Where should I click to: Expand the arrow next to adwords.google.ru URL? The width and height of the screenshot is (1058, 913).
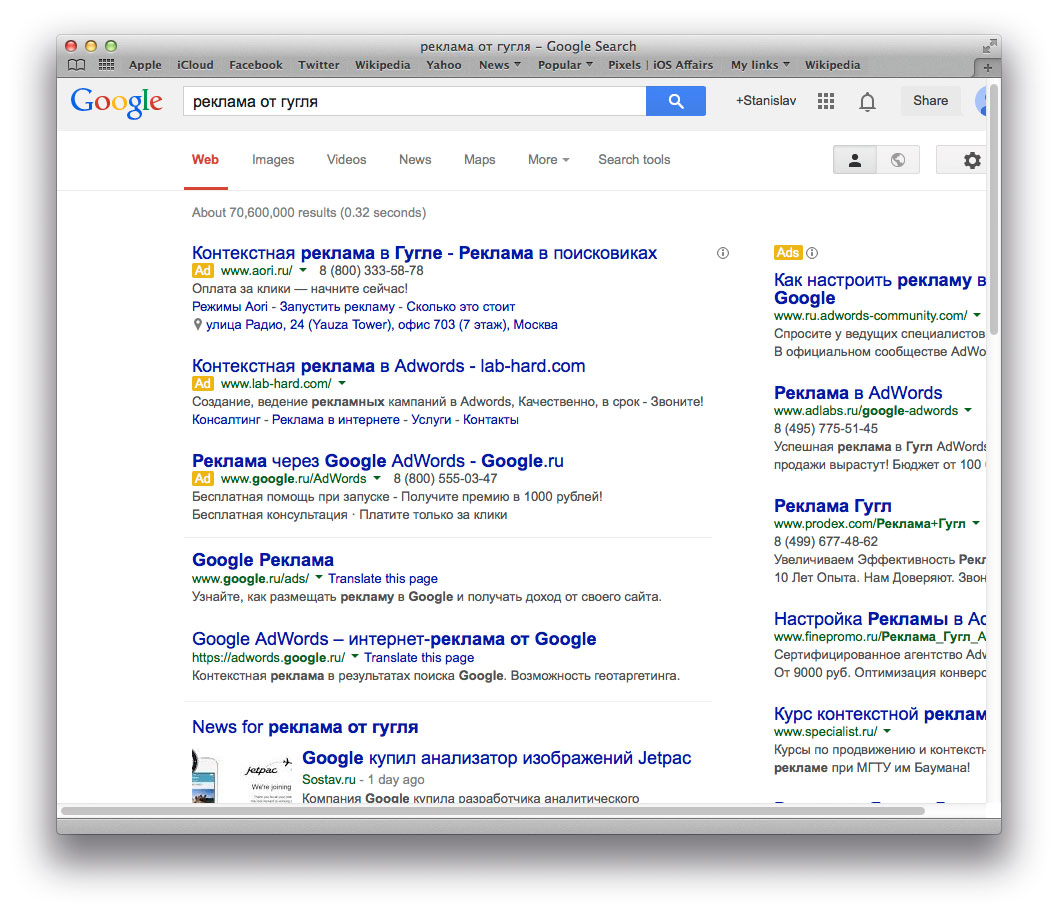[x=355, y=657]
